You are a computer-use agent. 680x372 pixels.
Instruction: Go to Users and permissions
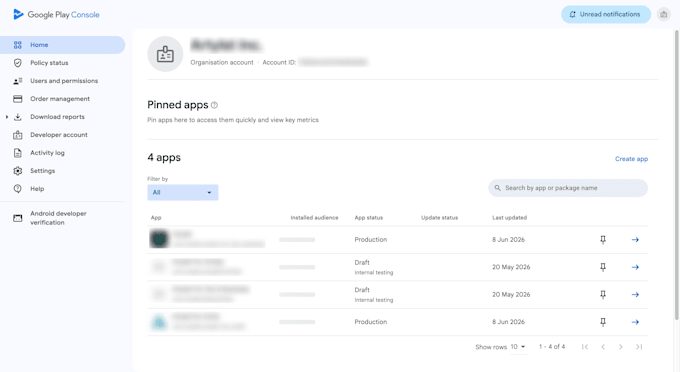(64, 81)
